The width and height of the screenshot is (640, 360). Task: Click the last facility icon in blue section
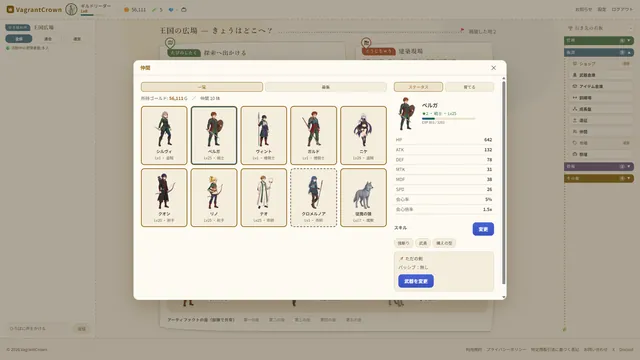pyautogui.click(x=575, y=154)
